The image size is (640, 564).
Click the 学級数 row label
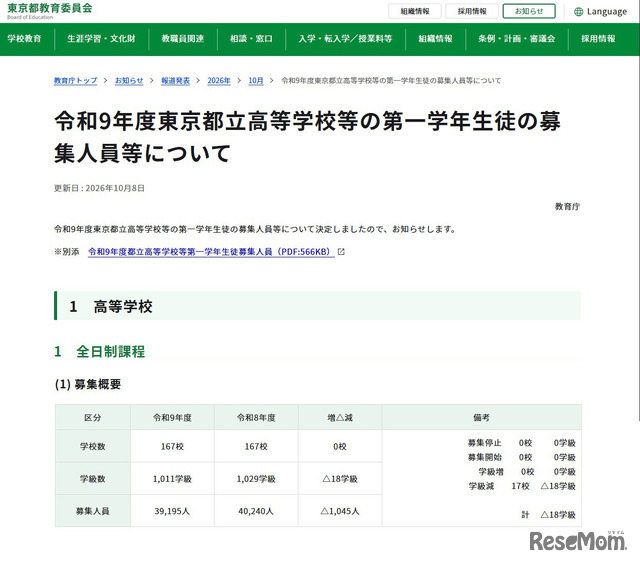(x=93, y=479)
